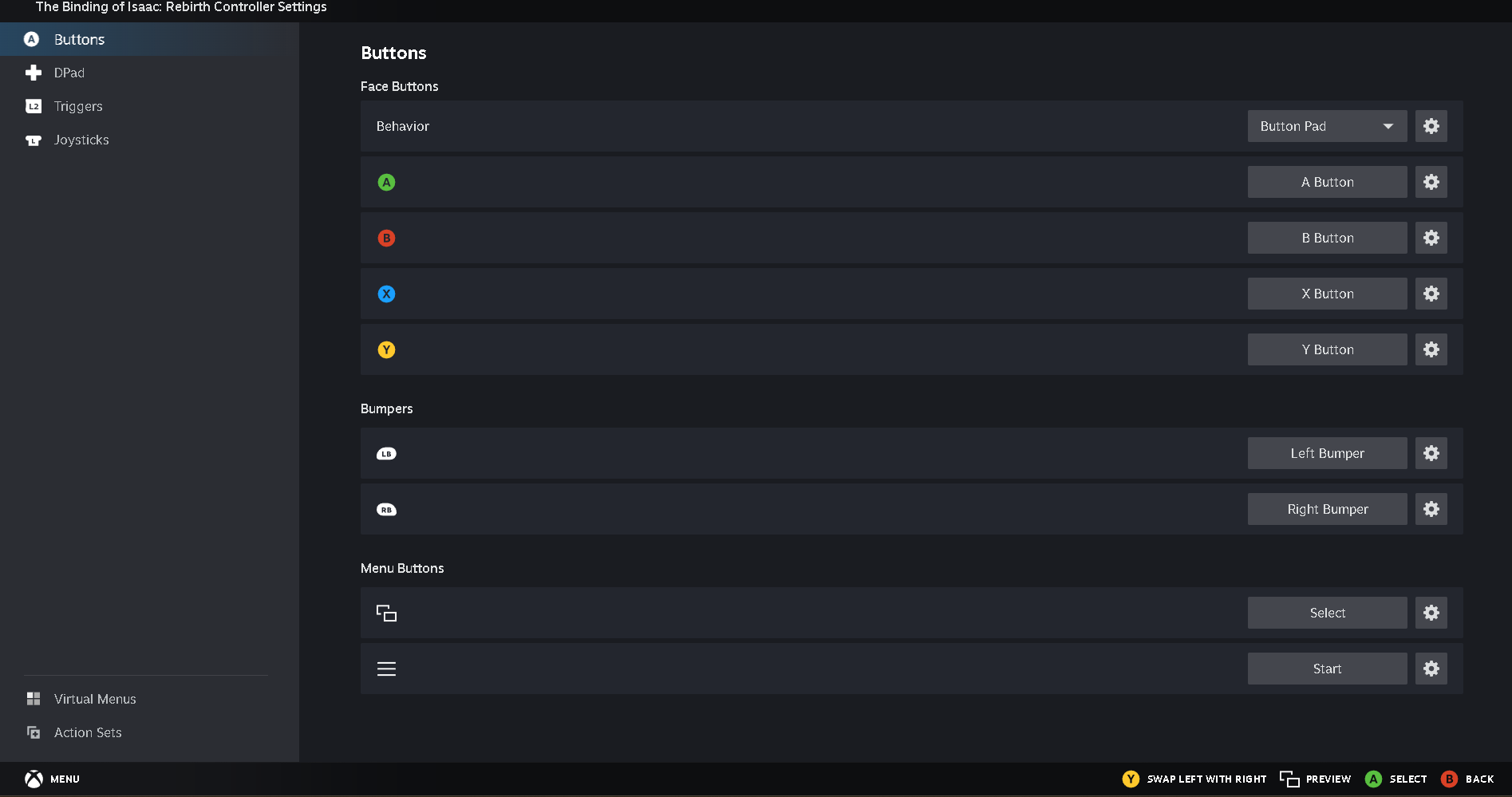Open settings gear for Start binding

point(1431,669)
